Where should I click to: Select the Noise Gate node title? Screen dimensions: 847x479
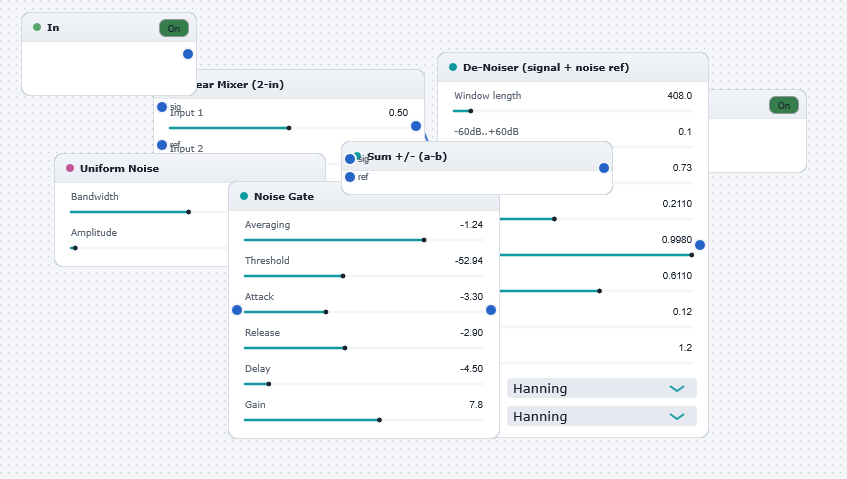click(x=284, y=197)
